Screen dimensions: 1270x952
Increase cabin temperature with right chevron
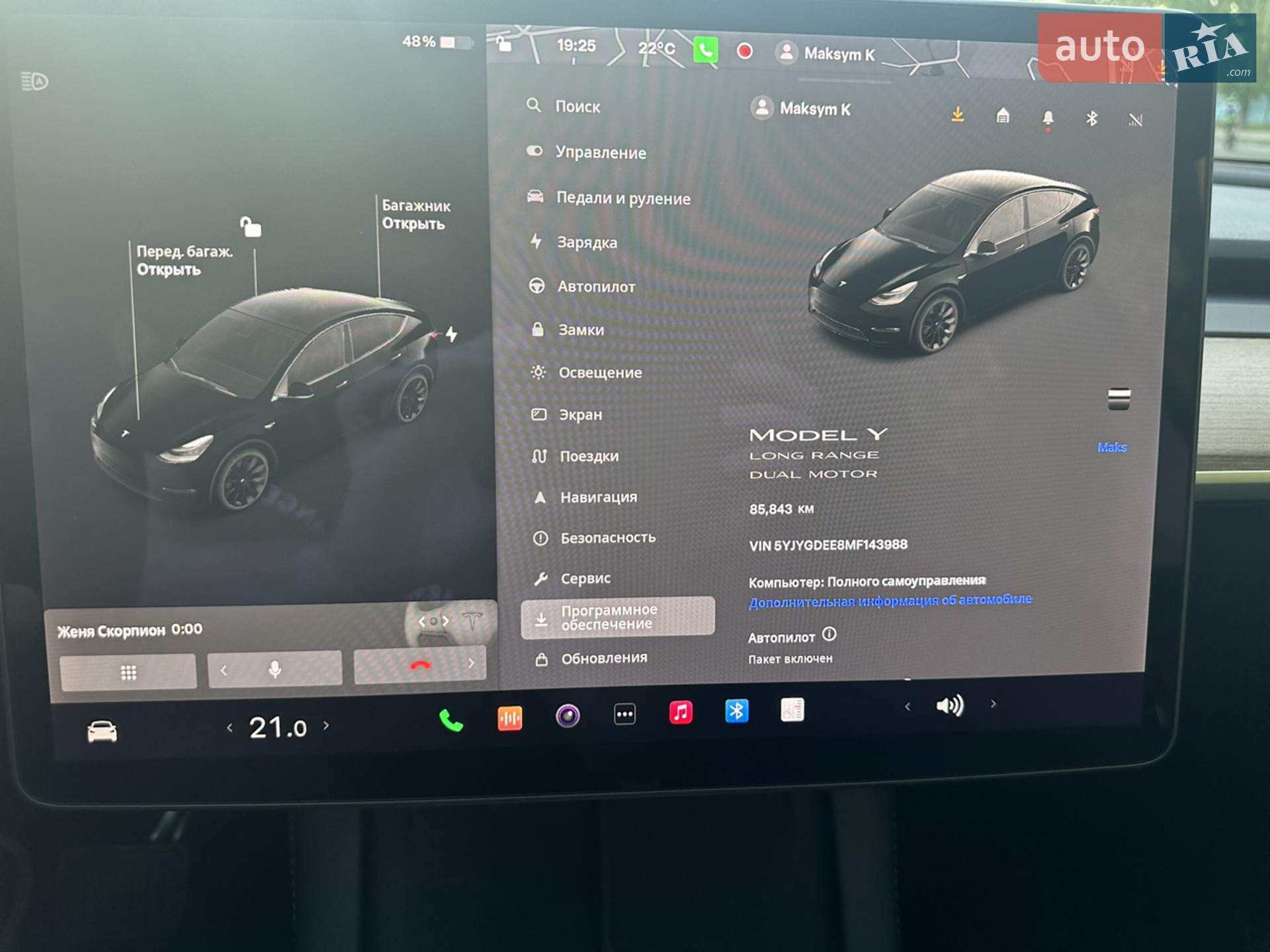coord(326,725)
